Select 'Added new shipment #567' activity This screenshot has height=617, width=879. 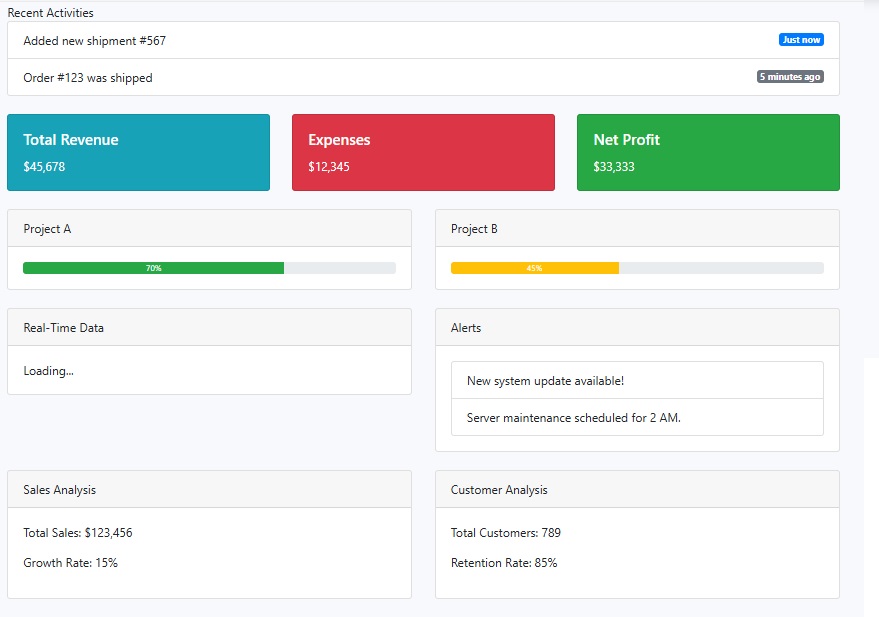pyautogui.click(x=95, y=41)
